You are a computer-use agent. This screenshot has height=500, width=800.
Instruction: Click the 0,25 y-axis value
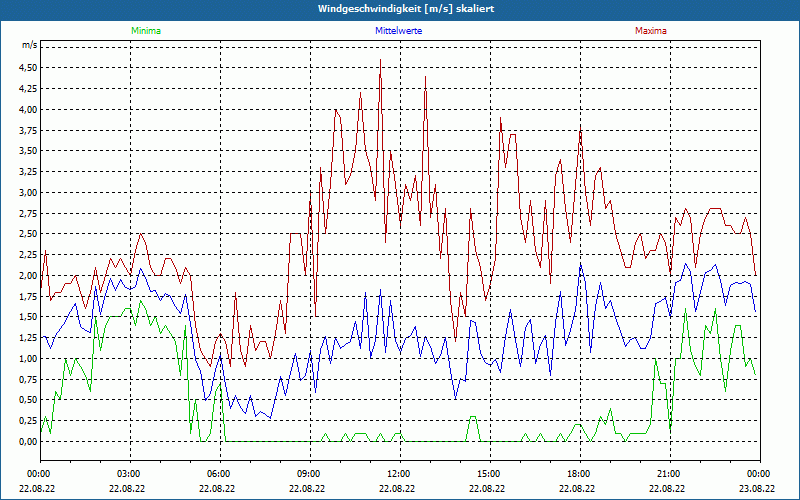(x=28, y=421)
